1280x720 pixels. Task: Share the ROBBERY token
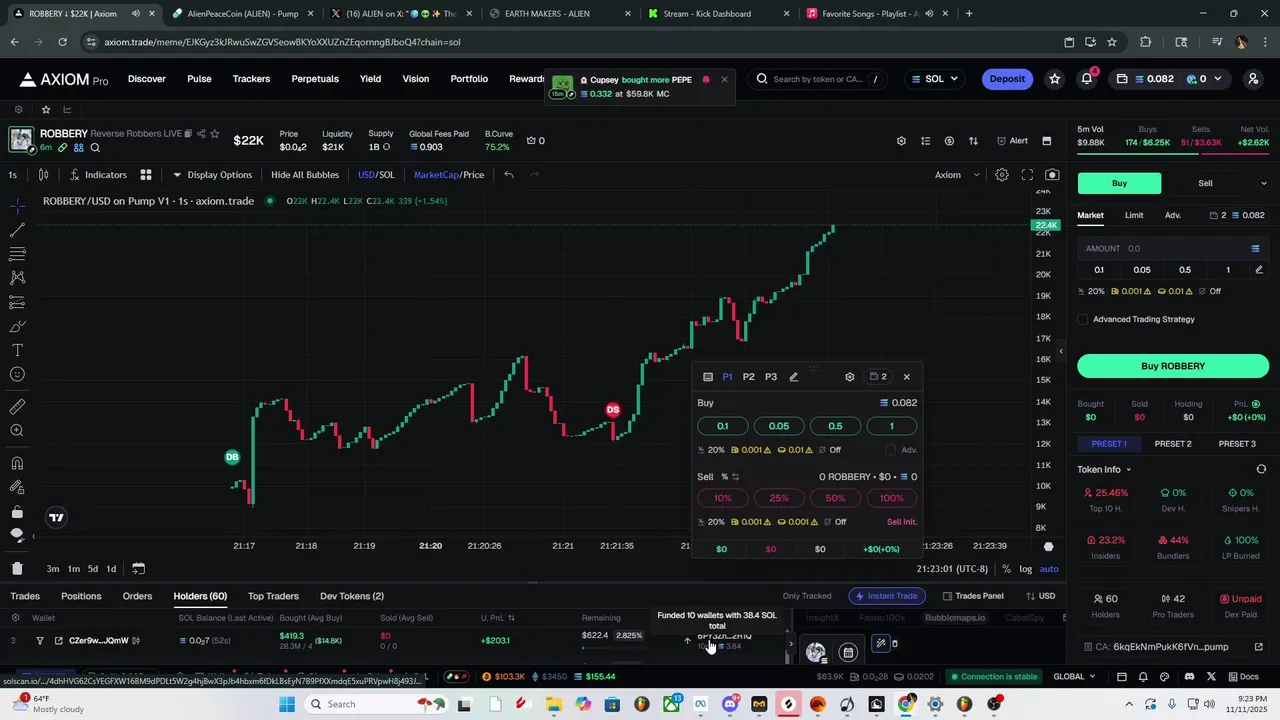[x=201, y=134]
